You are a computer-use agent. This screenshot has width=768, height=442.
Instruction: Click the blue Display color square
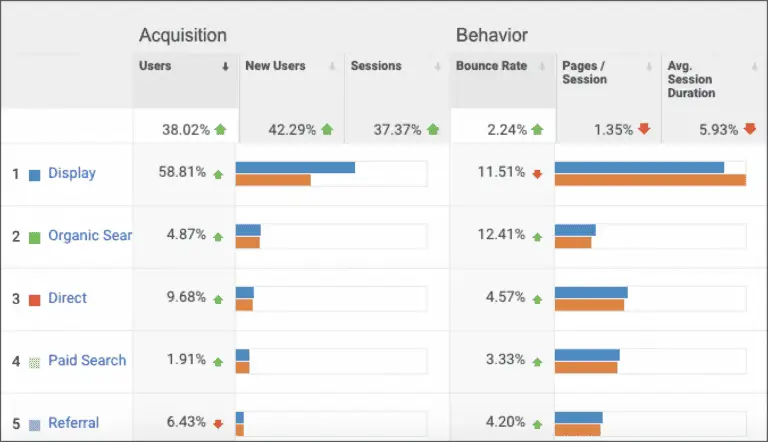click(34, 175)
